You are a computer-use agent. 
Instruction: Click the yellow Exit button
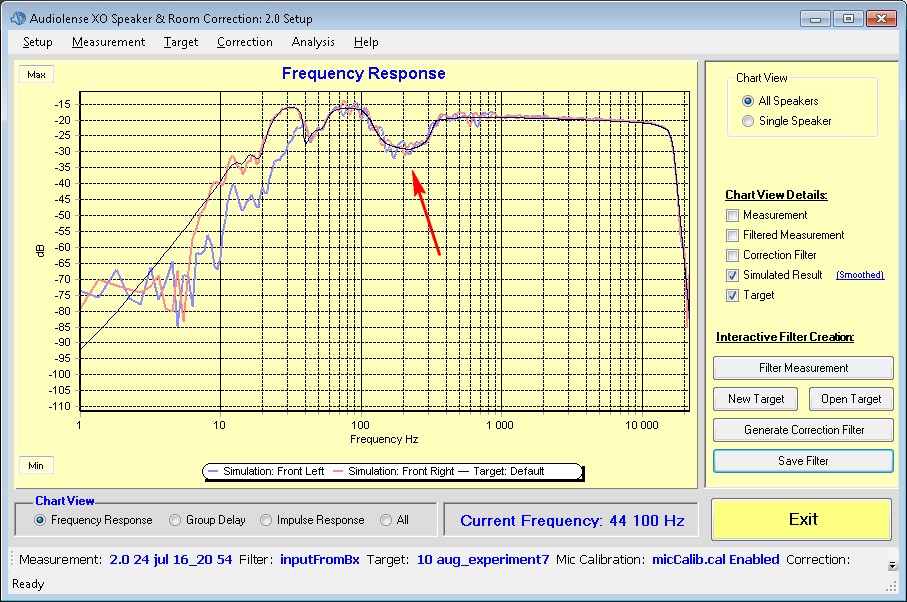tap(802, 519)
